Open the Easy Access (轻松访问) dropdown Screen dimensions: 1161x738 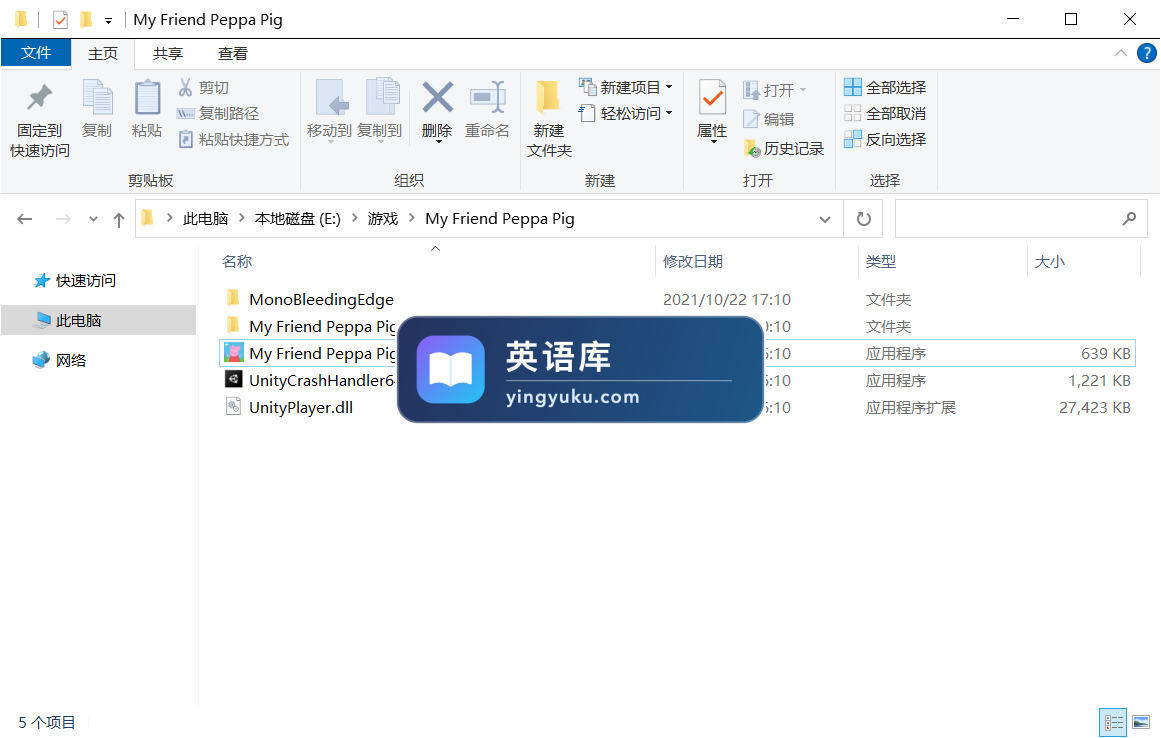click(x=626, y=113)
